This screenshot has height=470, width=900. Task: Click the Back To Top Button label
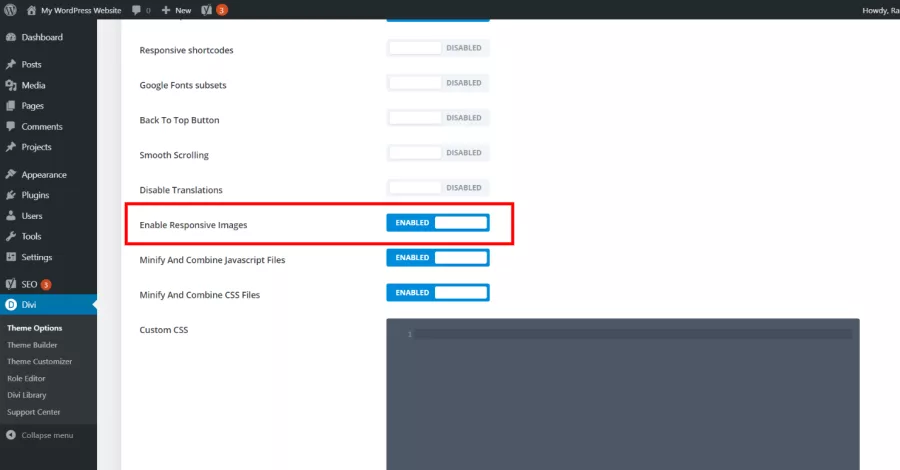click(179, 120)
